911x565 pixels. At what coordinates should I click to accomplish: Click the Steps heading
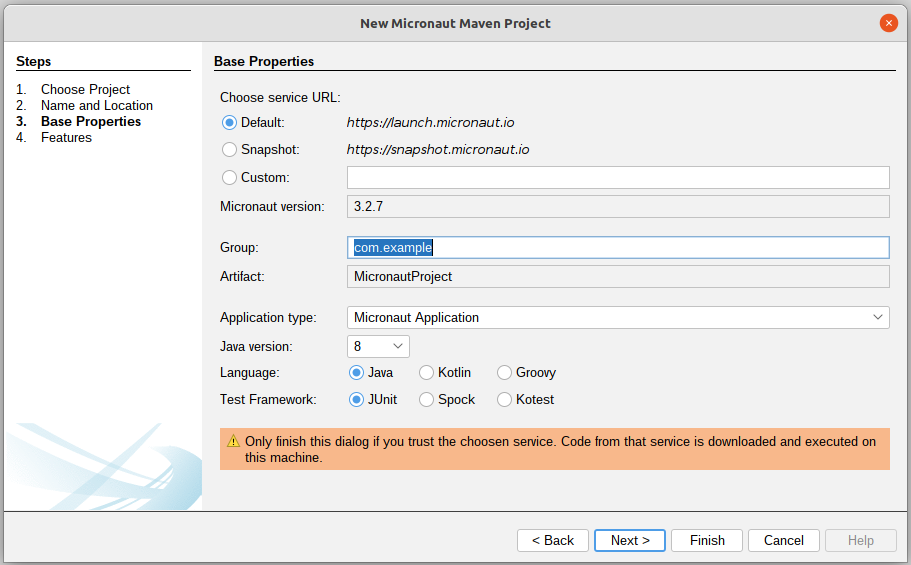[34, 62]
